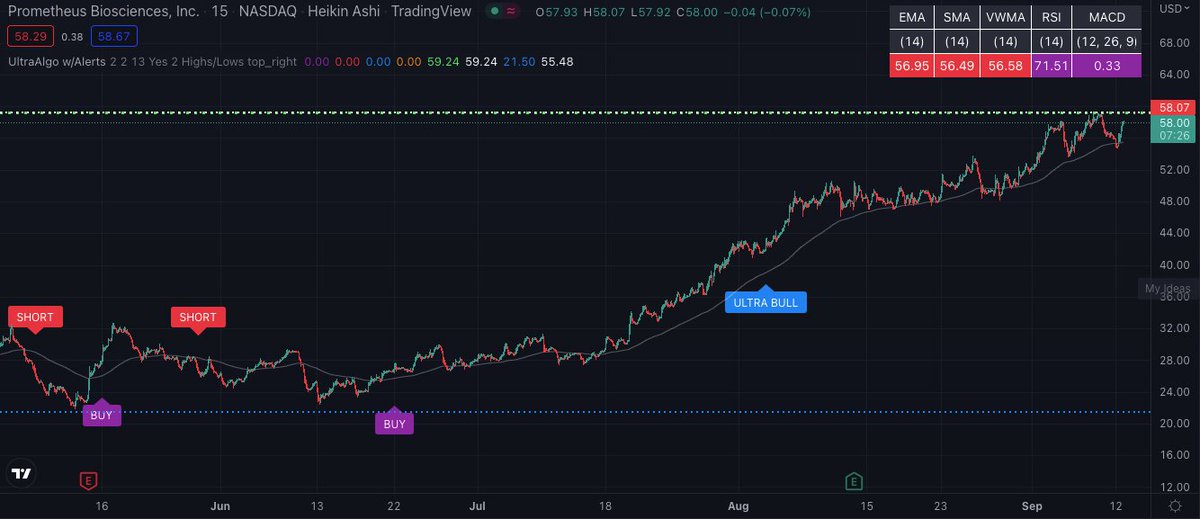Click the 68.00 price scale label
This screenshot has height=519, width=1200.
[x=1173, y=43]
